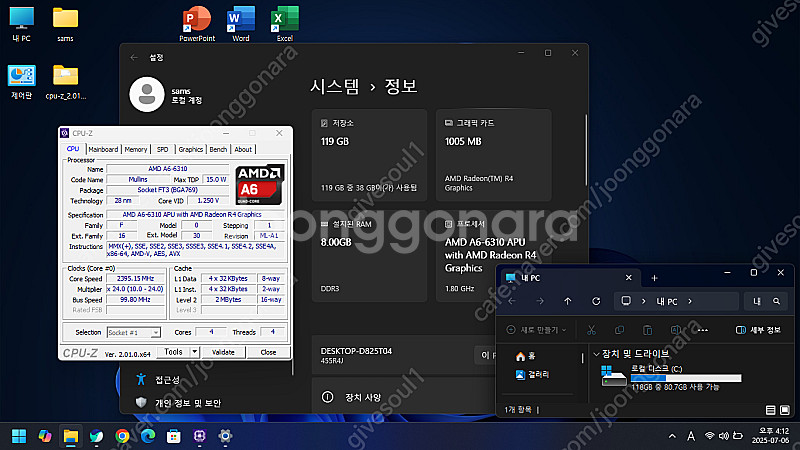The image size is (800, 450).
Task: Open a new tab in File Explorer
Action: [x=655, y=278]
